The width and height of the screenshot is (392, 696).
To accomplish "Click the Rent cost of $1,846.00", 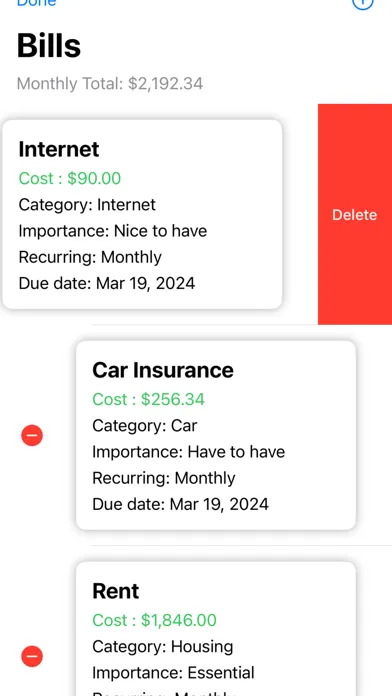I will 154,620.
